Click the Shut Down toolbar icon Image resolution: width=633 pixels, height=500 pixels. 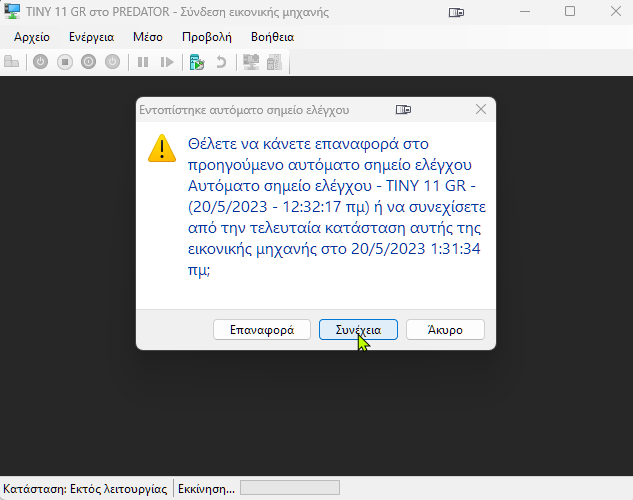tap(88, 62)
